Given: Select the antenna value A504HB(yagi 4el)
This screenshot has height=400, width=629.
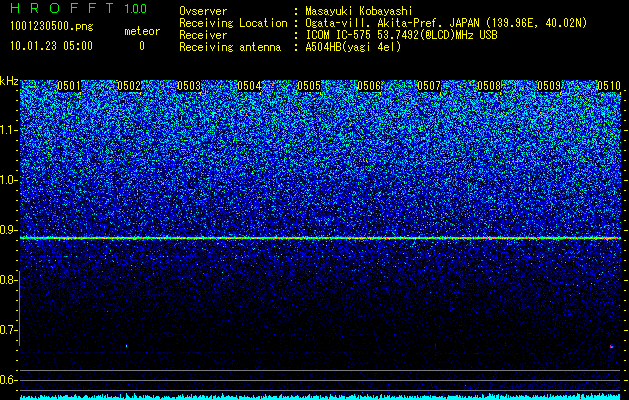Looking at the screenshot, I should [353, 47].
